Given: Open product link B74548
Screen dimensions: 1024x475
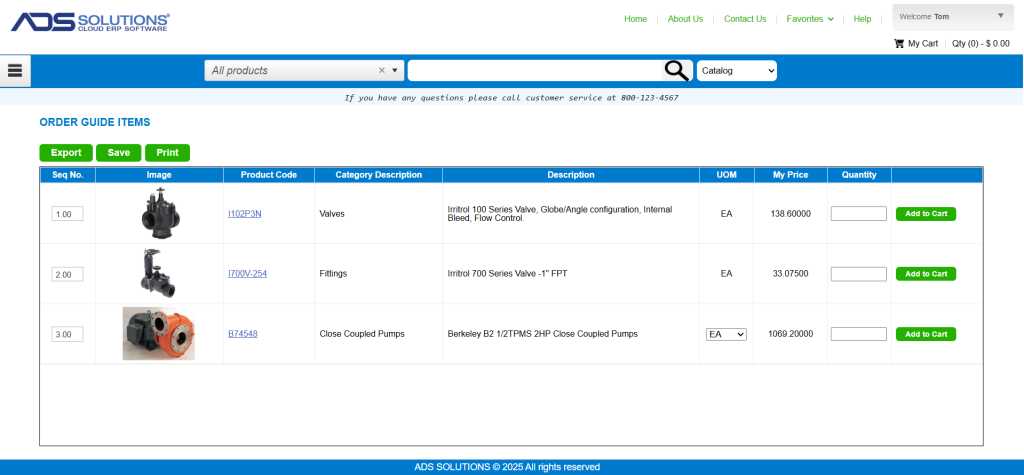Looking at the screenshot, I should click(x=242, y=334).
